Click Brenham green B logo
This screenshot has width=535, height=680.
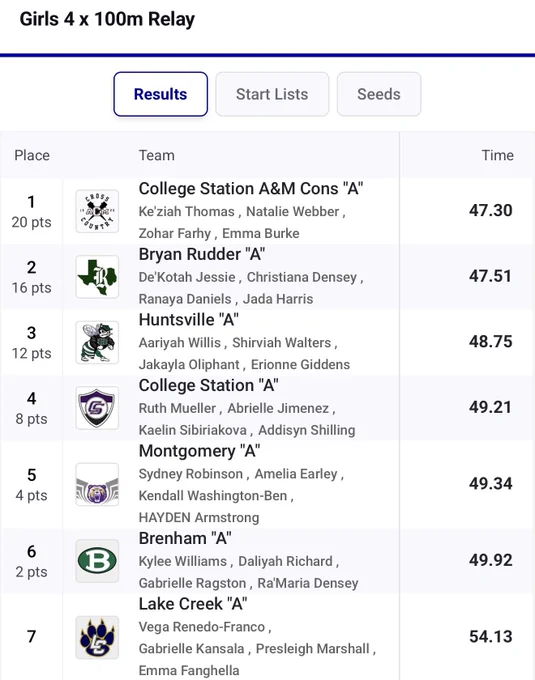[97, 561]
